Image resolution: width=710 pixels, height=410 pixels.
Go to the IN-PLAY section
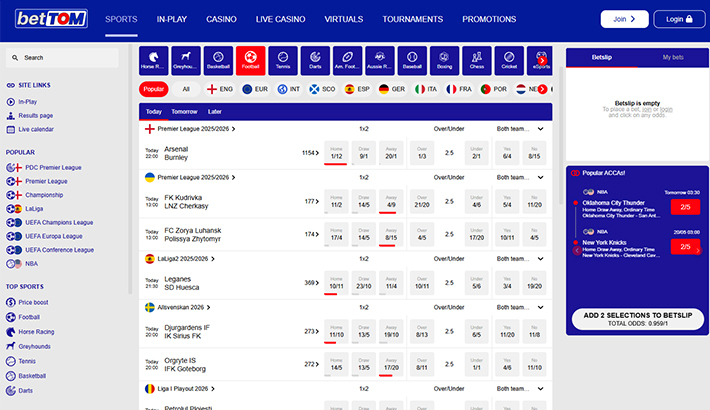(172, 19)
